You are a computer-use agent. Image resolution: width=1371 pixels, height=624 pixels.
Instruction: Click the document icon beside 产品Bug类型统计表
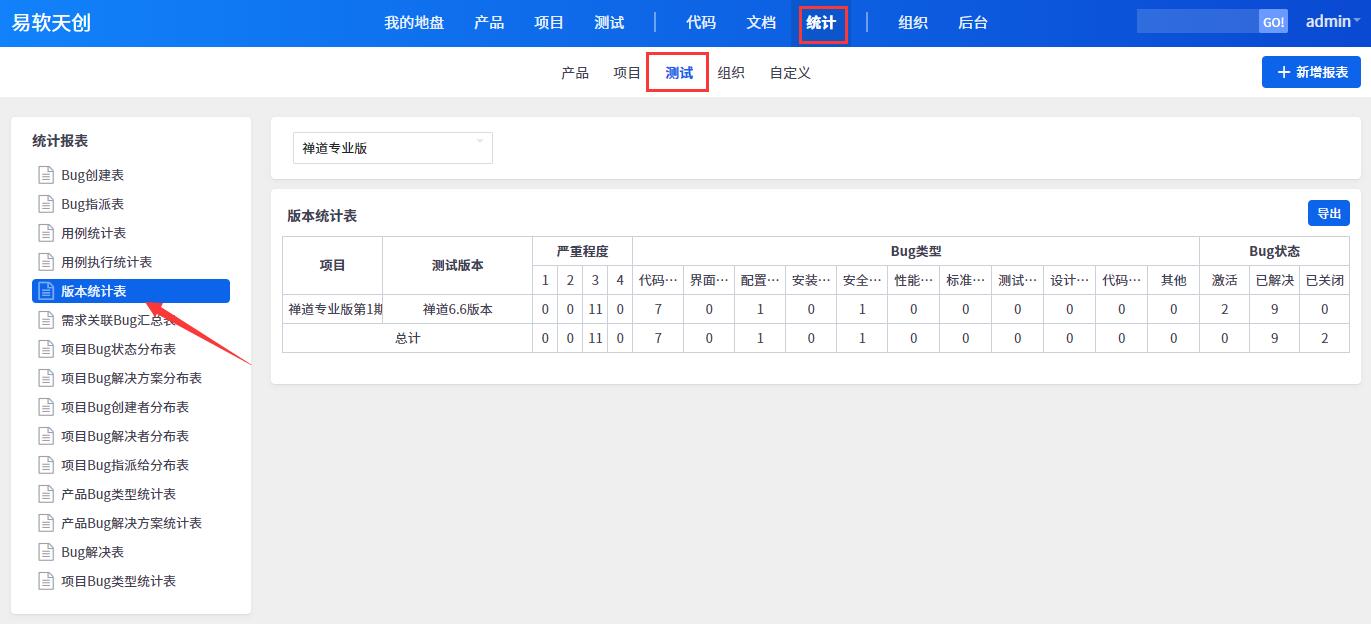click(45, 494)
